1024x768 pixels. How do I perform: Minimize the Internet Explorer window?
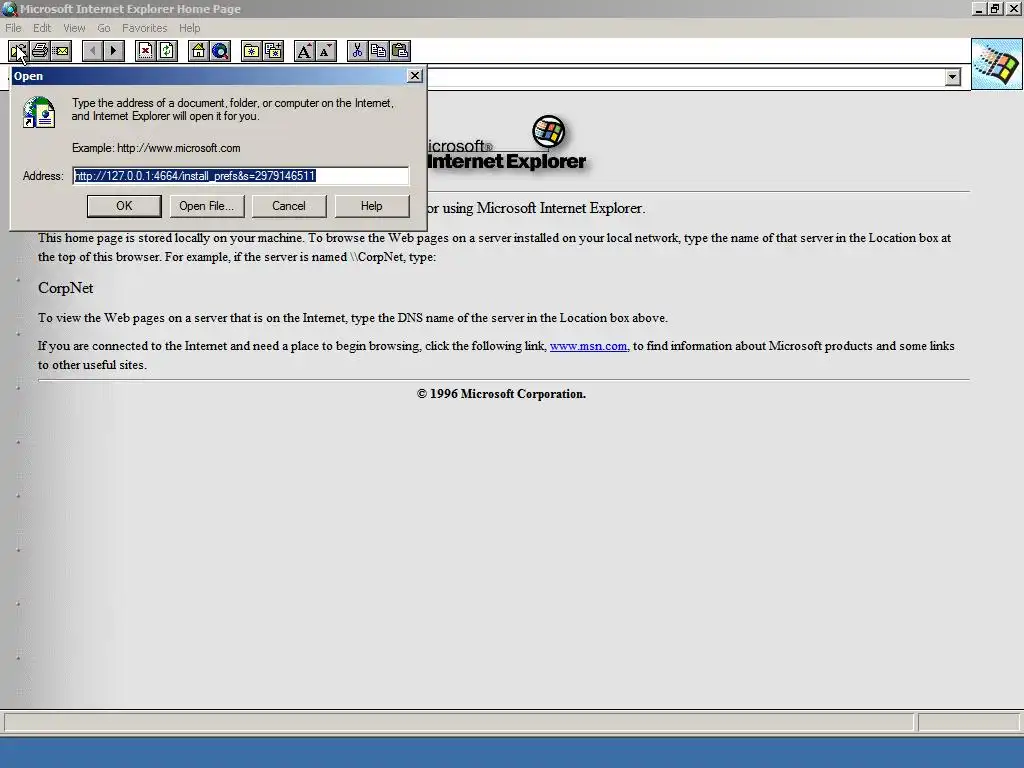[x=979, y=8]
